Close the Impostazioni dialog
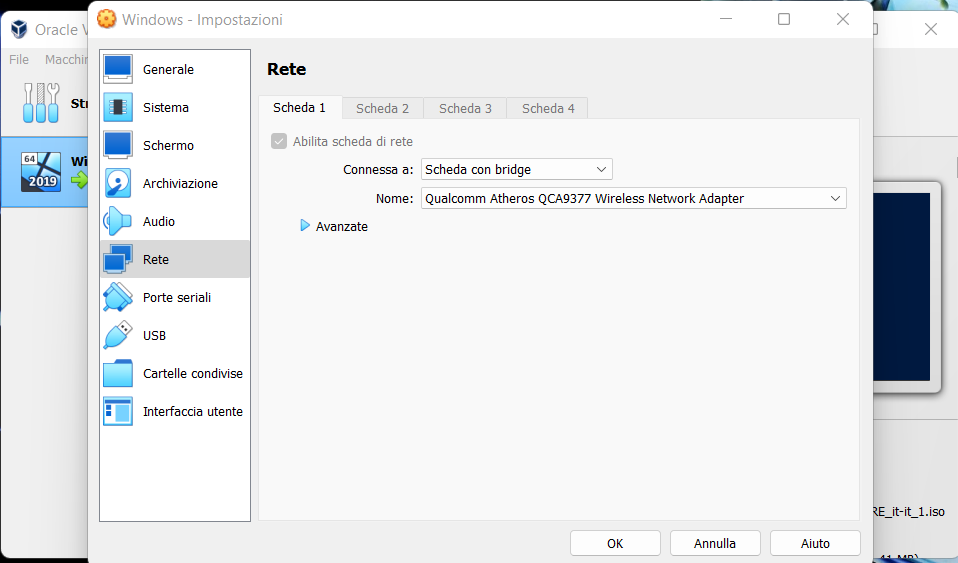Viewport: 958px width, 563px height. pyautogui.click(x=843, y=20)
